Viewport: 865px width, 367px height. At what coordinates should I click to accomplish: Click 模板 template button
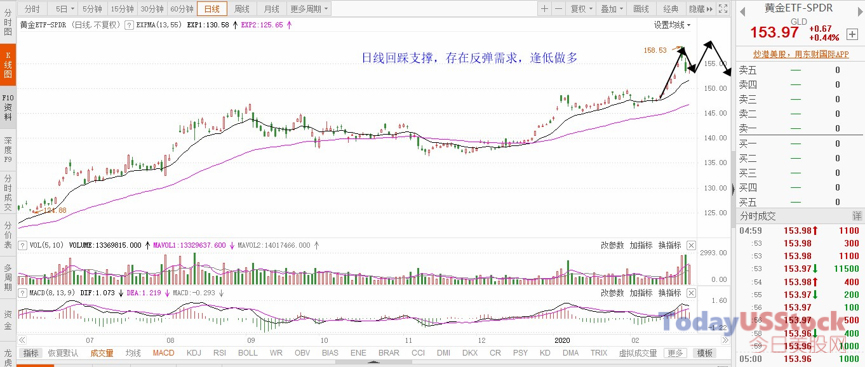pyautogui.click(x=704, y=353)
